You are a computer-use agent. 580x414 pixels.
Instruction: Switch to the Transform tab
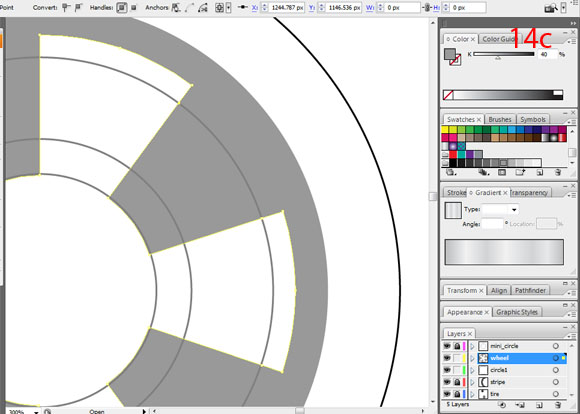(x=464, y=290)
